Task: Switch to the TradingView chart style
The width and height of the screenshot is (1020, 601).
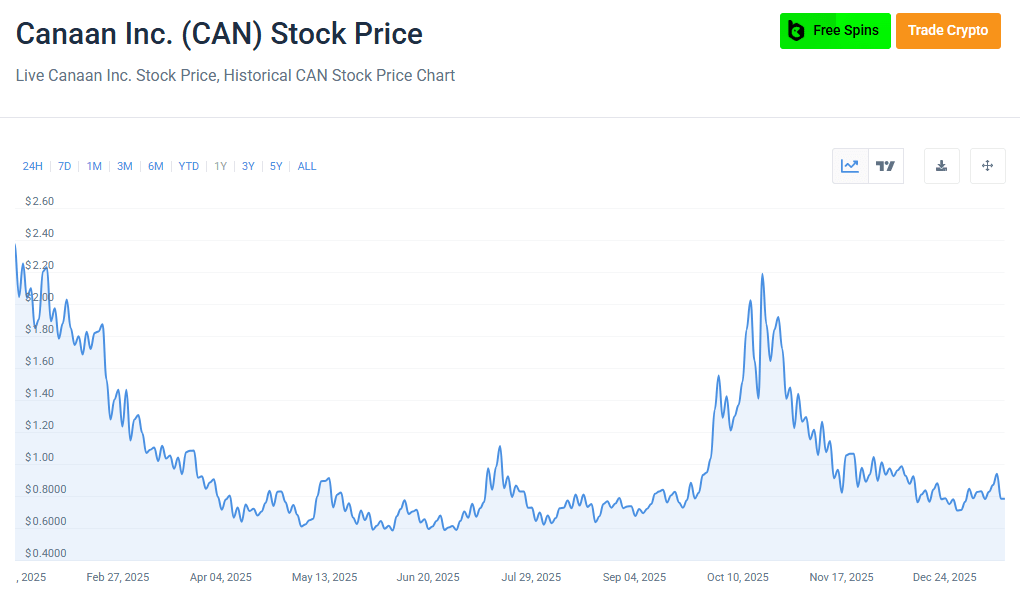Action: 885,165
